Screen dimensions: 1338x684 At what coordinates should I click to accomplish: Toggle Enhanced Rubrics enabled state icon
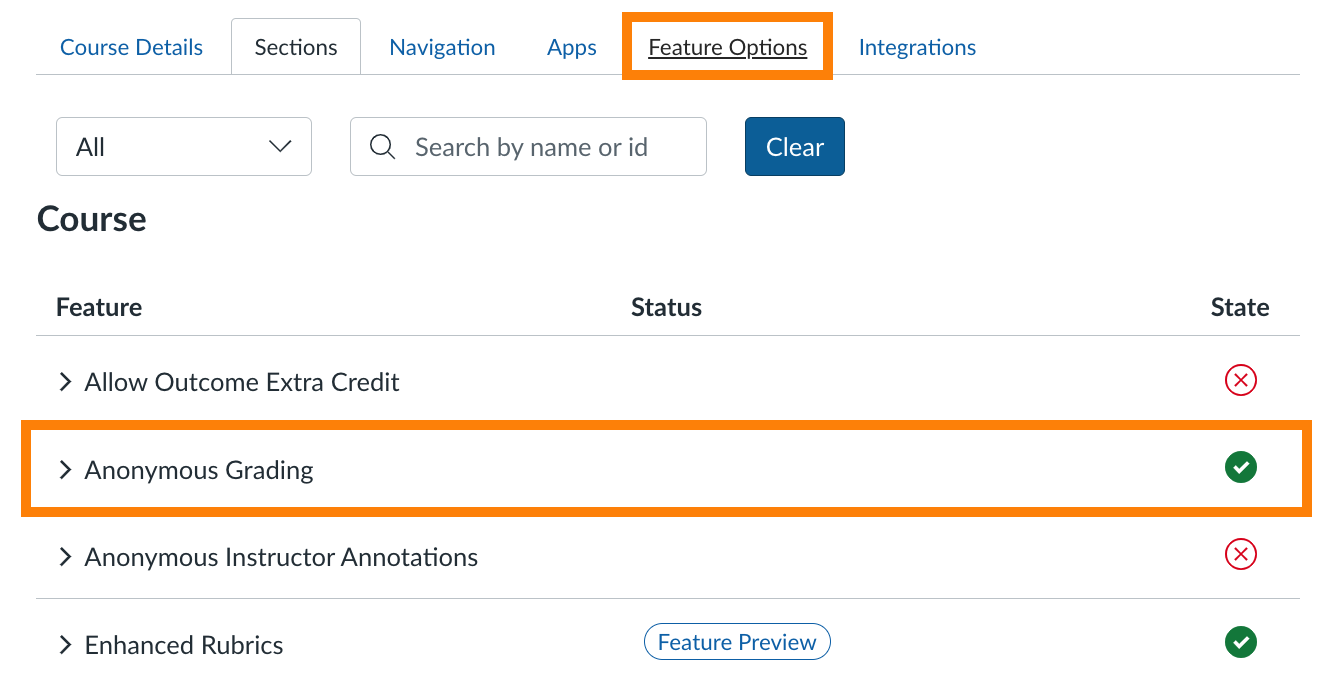[1240, 642]
